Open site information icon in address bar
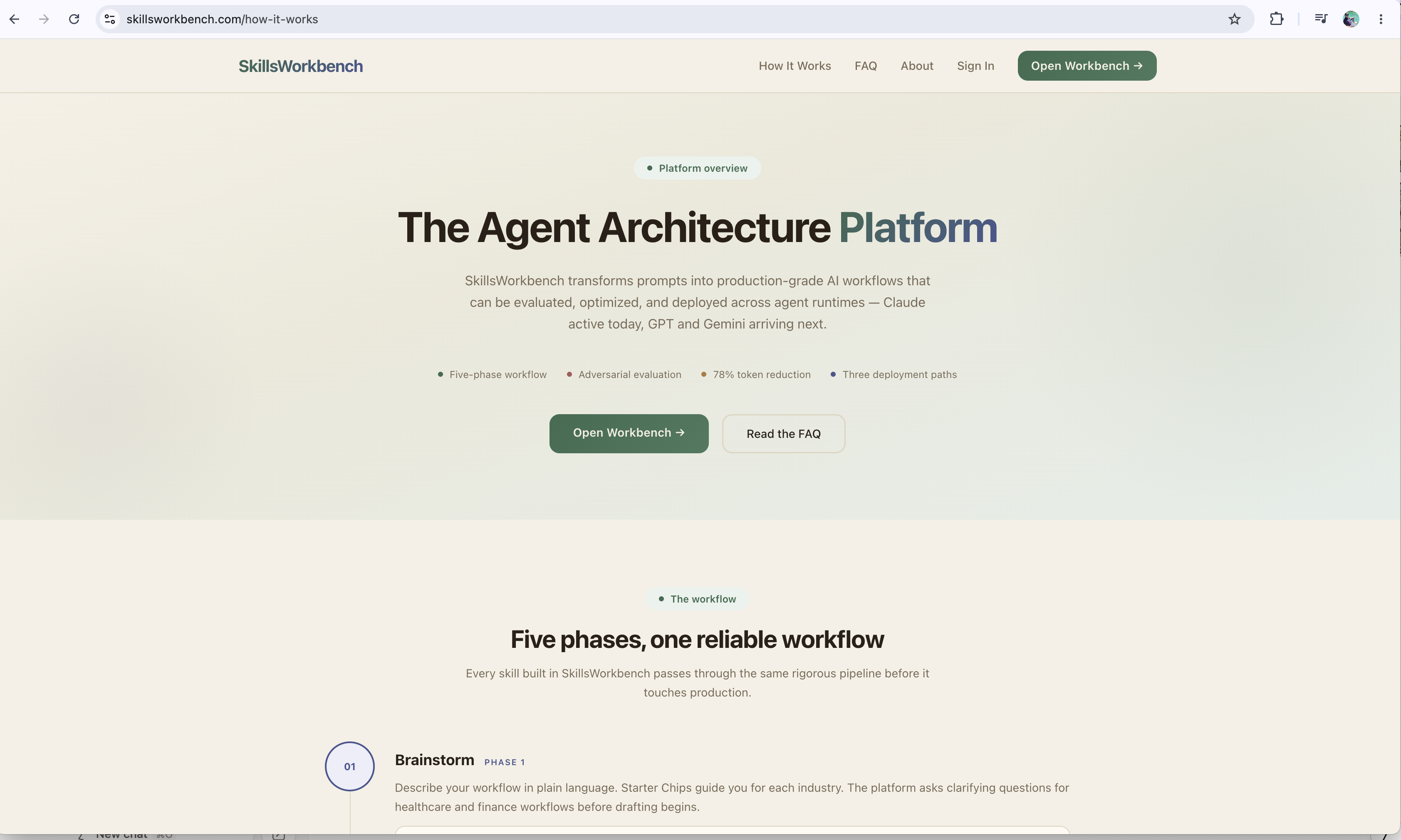This screenshot has height=840, width=1401. (x=110, y=19)
